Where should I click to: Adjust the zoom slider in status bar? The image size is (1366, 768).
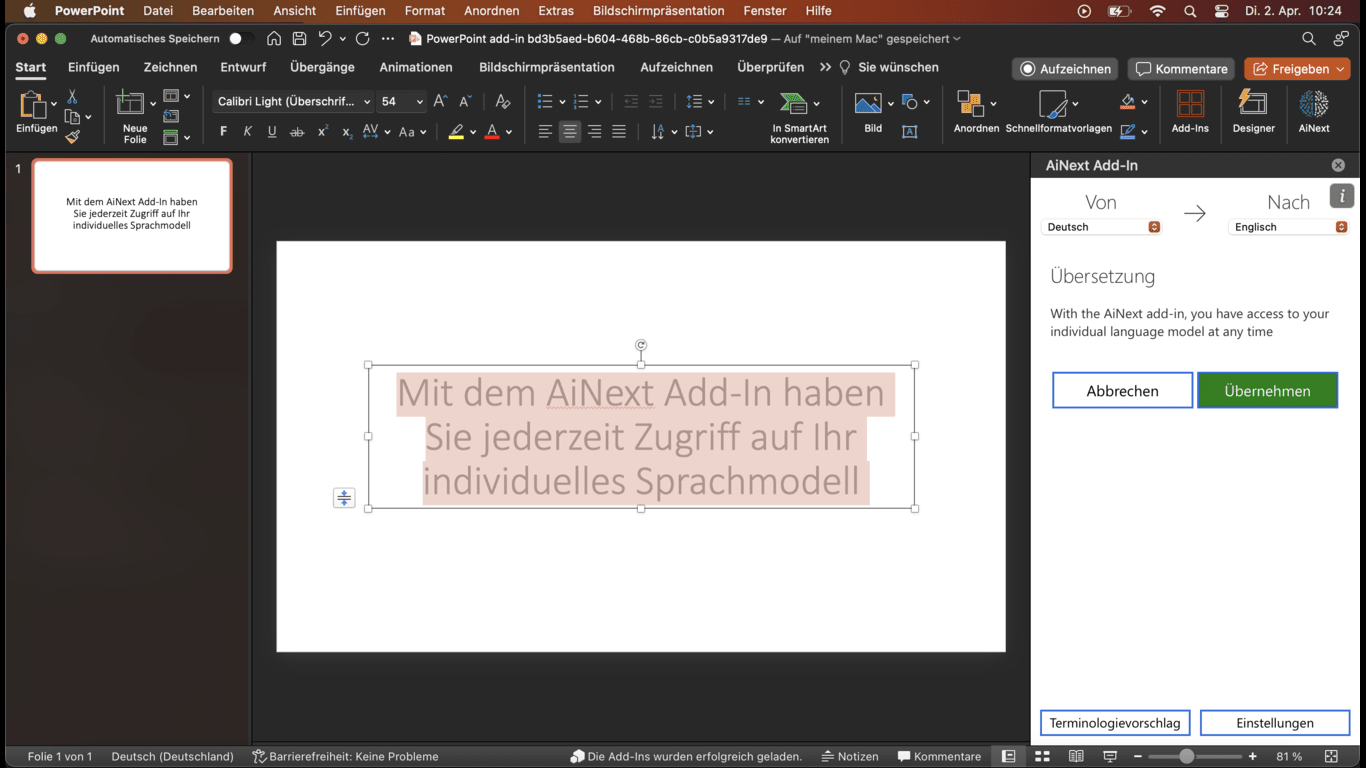click(x=1186, y=757)
